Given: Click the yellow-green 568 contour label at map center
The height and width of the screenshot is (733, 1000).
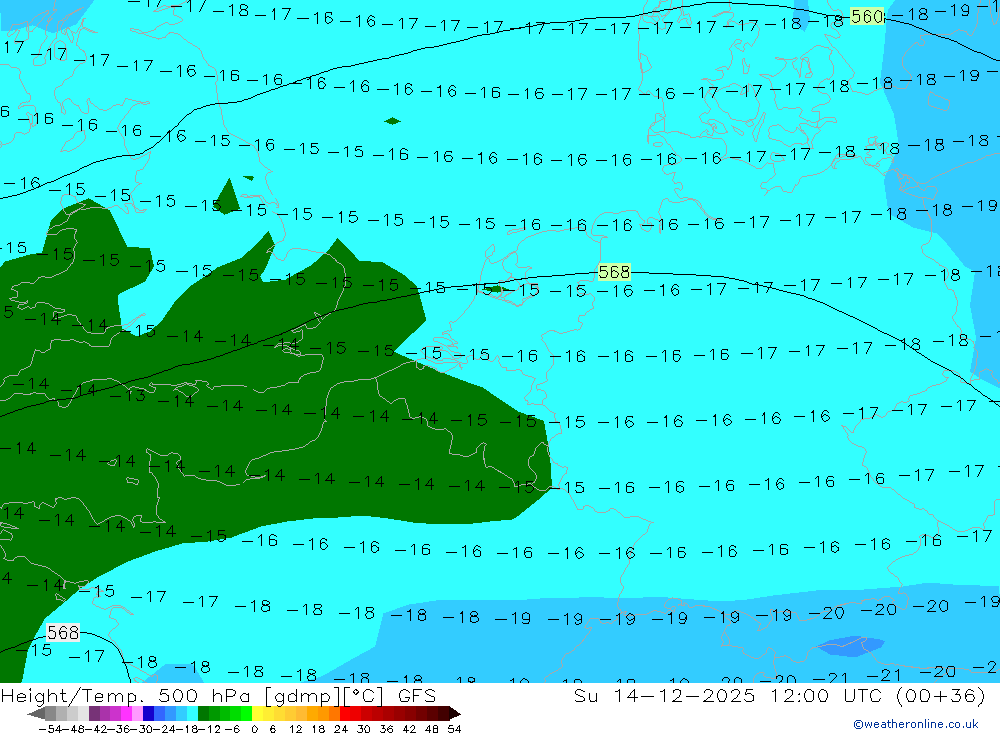Looking at the screenshot, I should click(x=614, y=272).
